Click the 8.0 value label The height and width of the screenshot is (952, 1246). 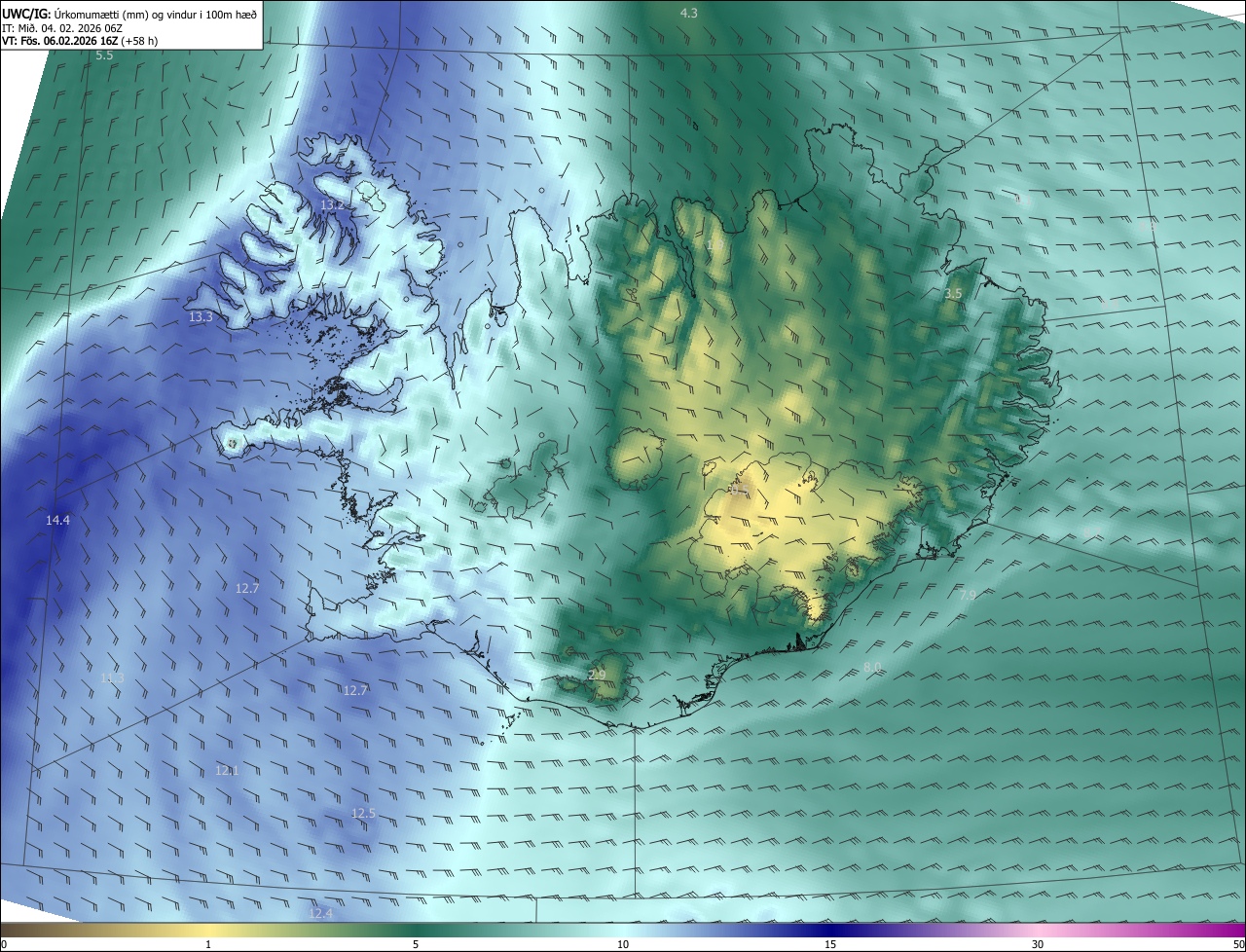872,667
